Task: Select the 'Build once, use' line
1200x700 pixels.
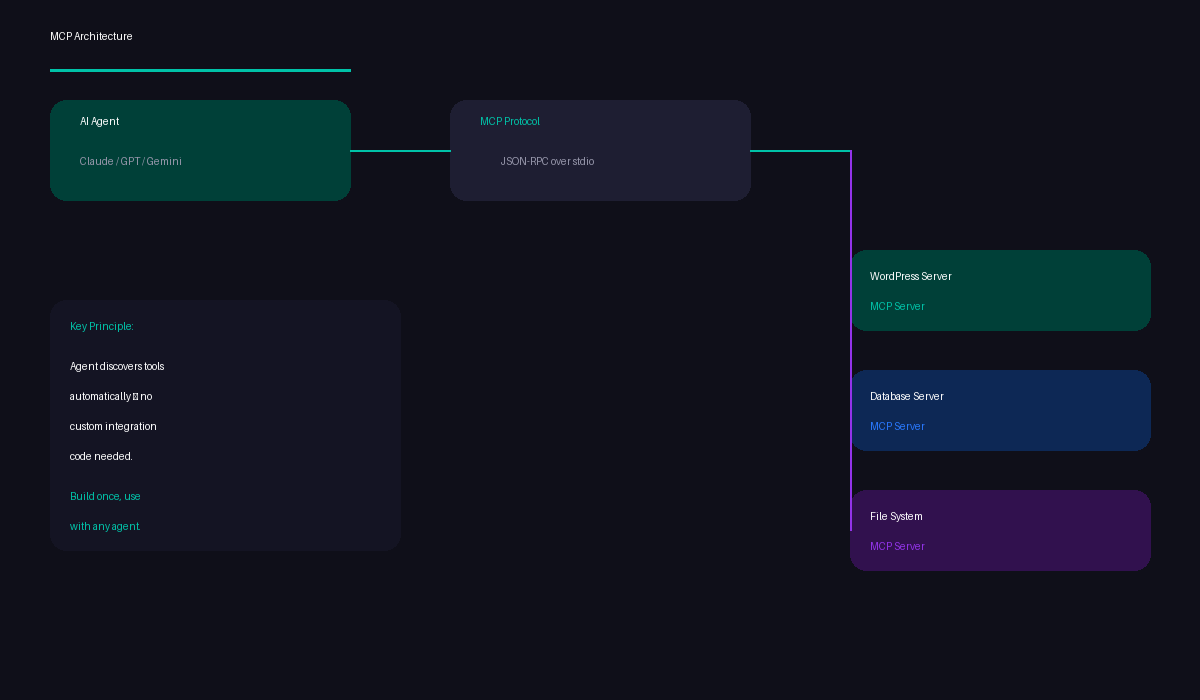Action: pos(105,497)
